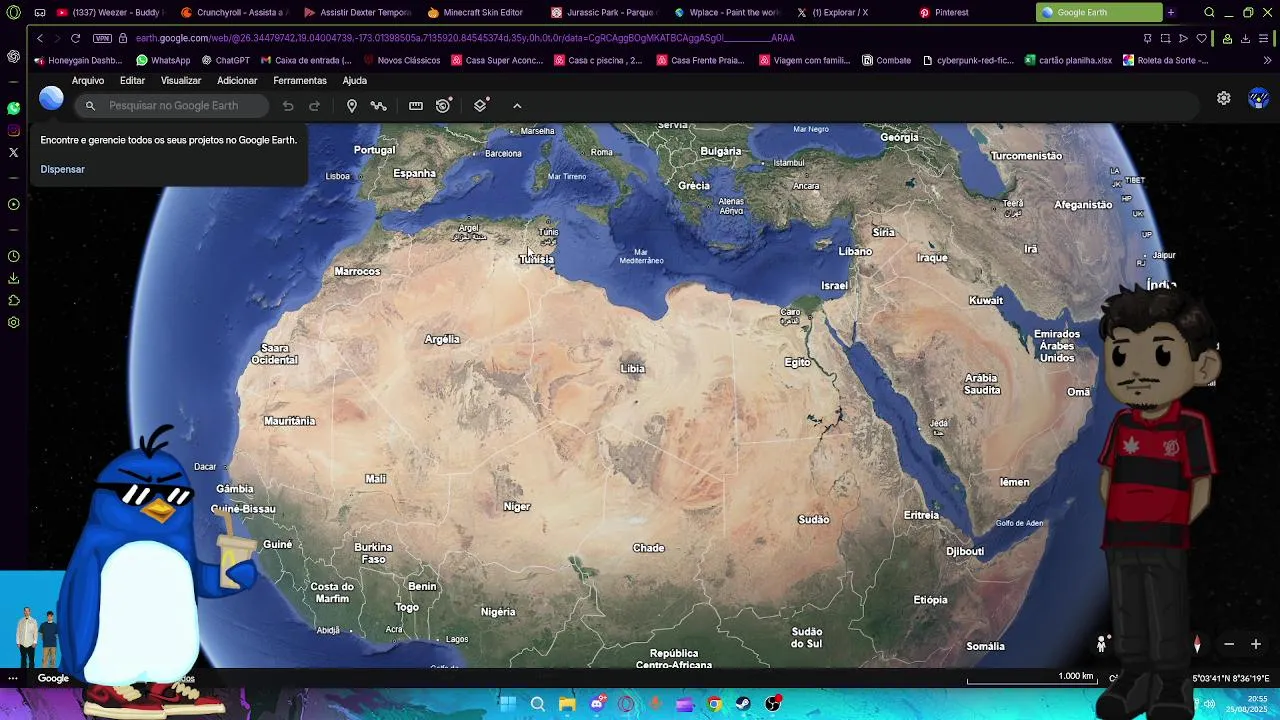Reload the Google Earth page
This screenshot has width=1280, height=720.
click(x=75, y=38)
